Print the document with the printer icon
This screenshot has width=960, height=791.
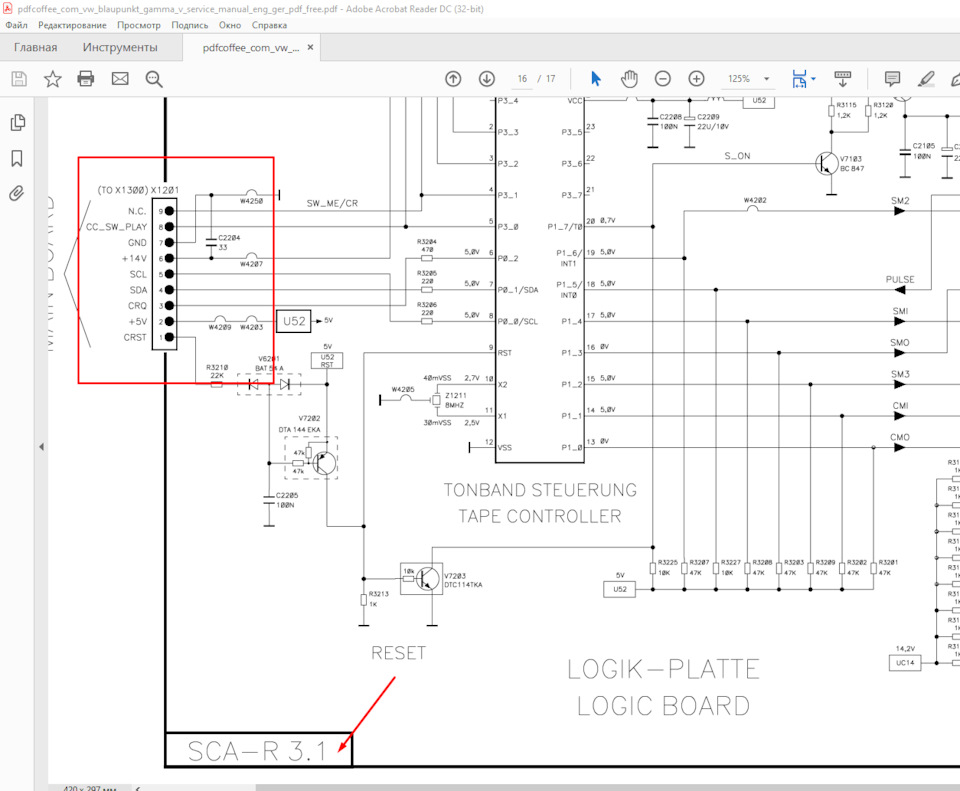click(x=86, y=79)
